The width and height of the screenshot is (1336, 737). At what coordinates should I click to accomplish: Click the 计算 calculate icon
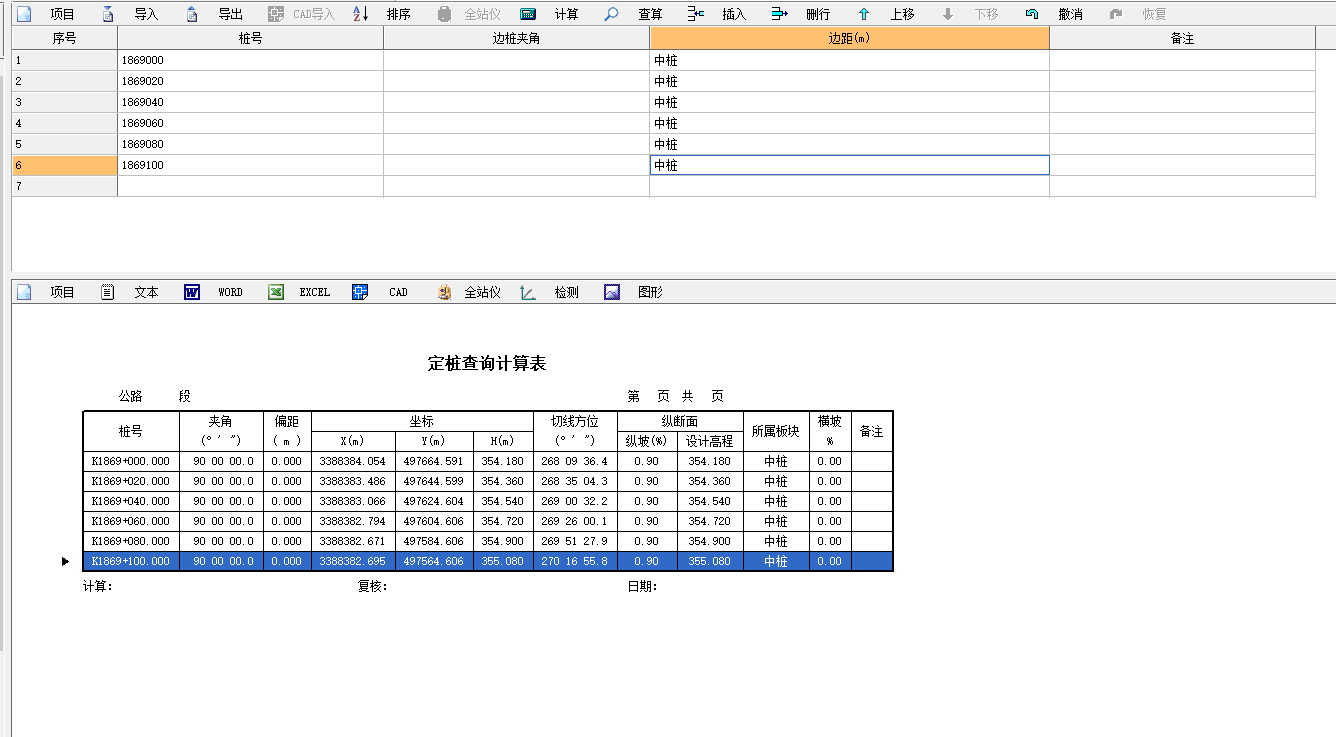529,14
